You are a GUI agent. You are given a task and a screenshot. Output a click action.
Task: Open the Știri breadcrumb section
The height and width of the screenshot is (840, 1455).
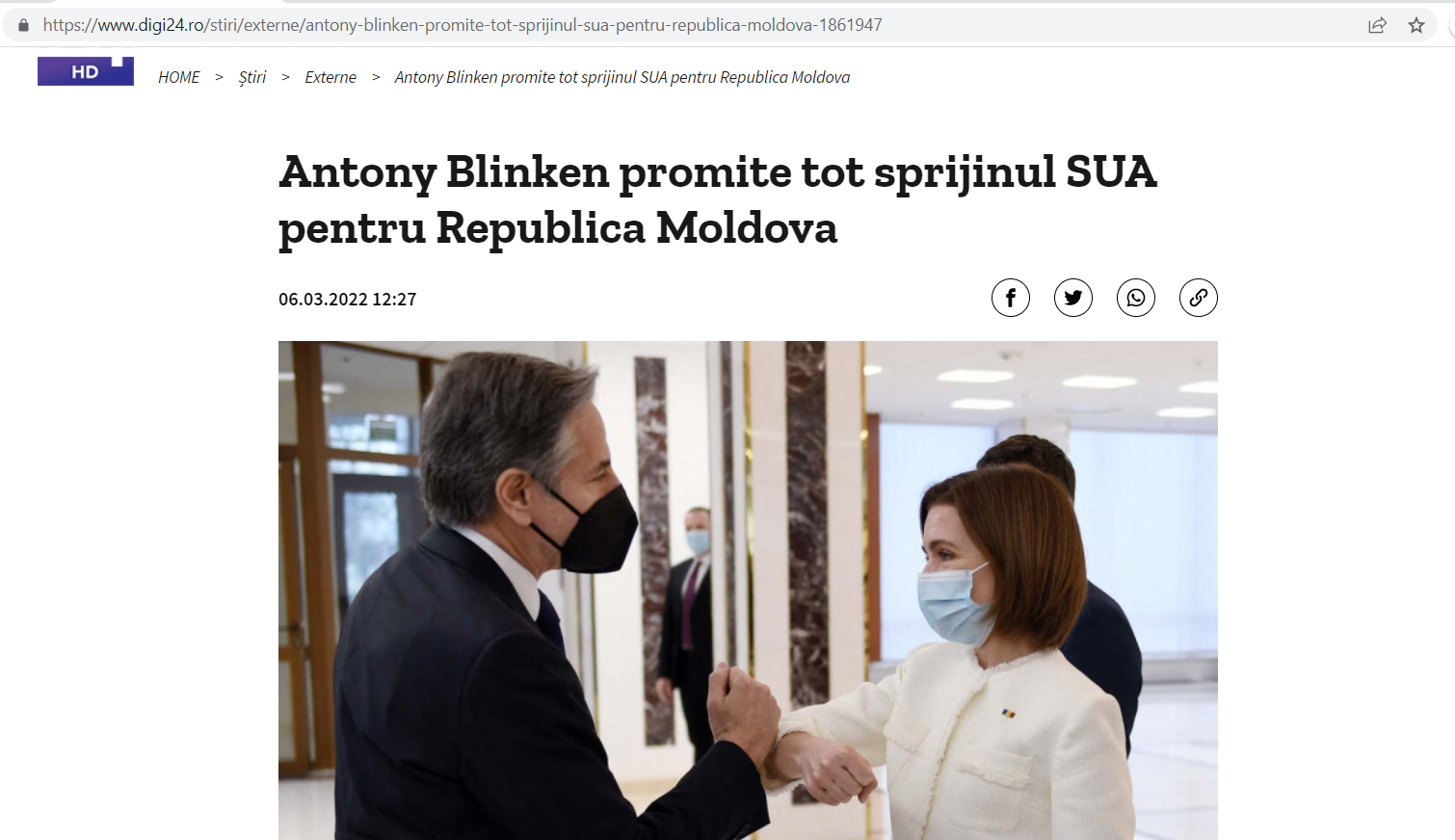[252, 77]
